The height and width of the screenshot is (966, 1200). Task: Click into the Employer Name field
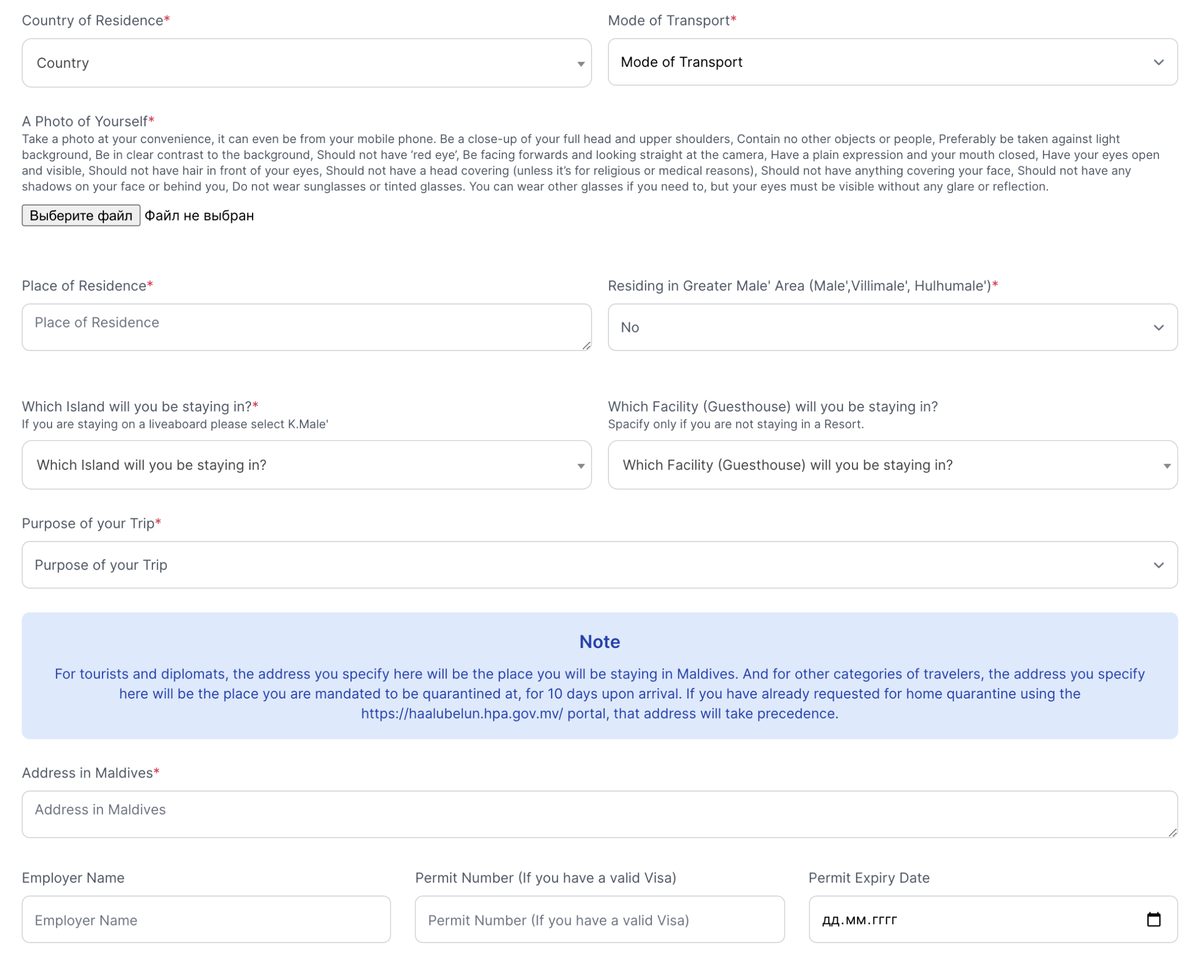[x=206, y=919]
